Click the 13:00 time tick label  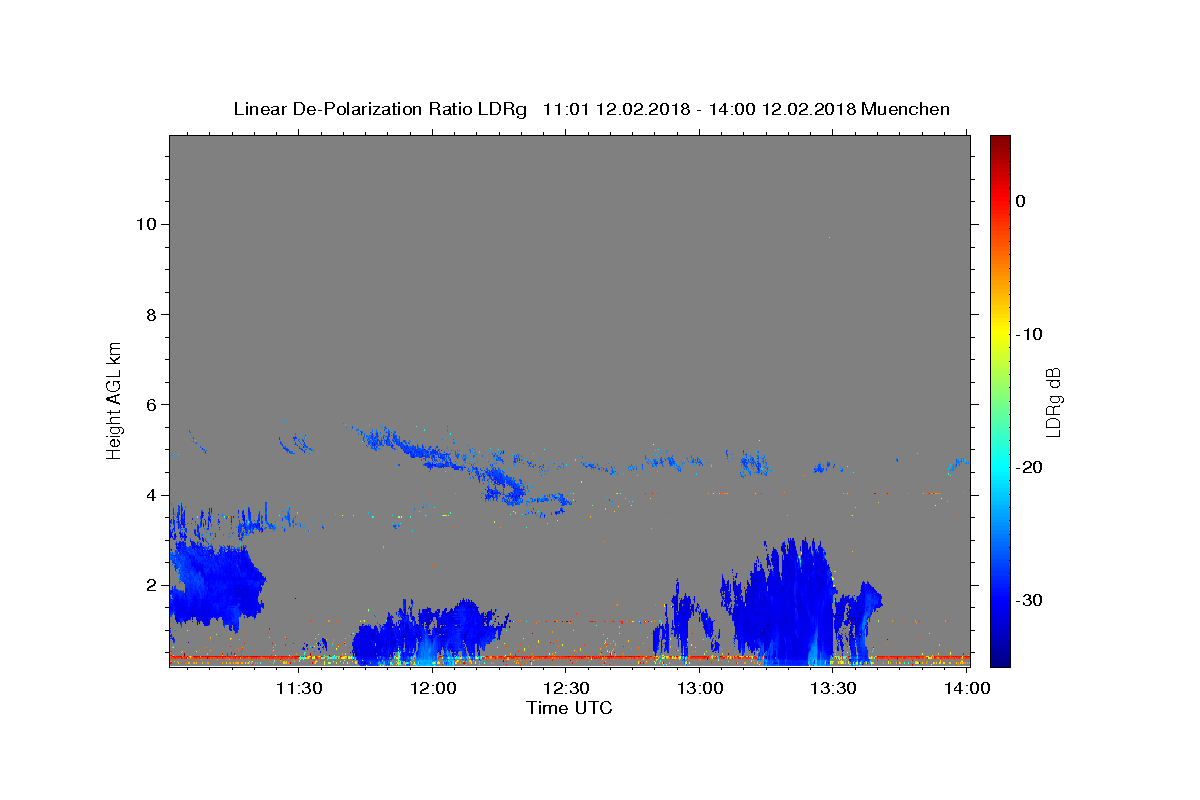pyautogui.click(x=700, y=688)
